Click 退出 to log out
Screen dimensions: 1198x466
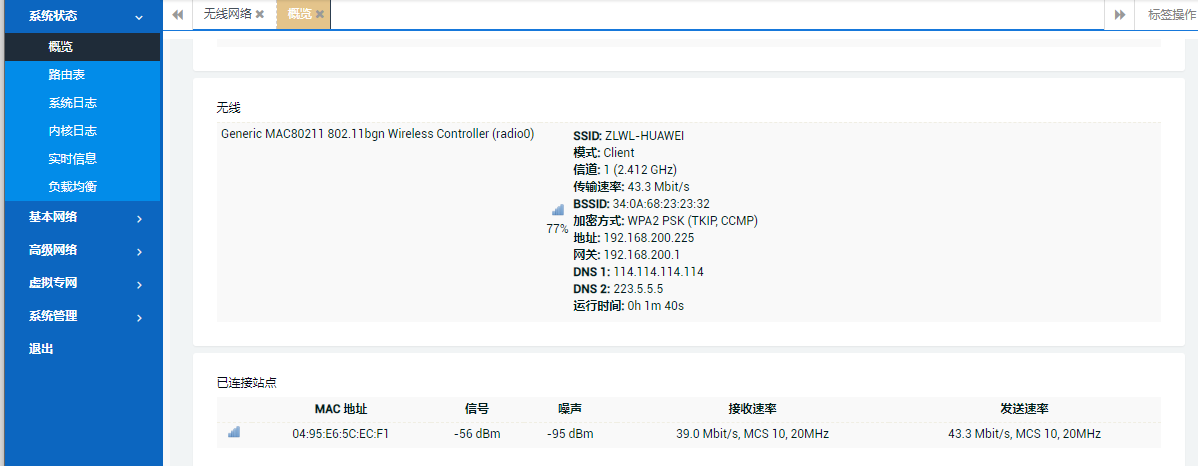tap(41, 349)
